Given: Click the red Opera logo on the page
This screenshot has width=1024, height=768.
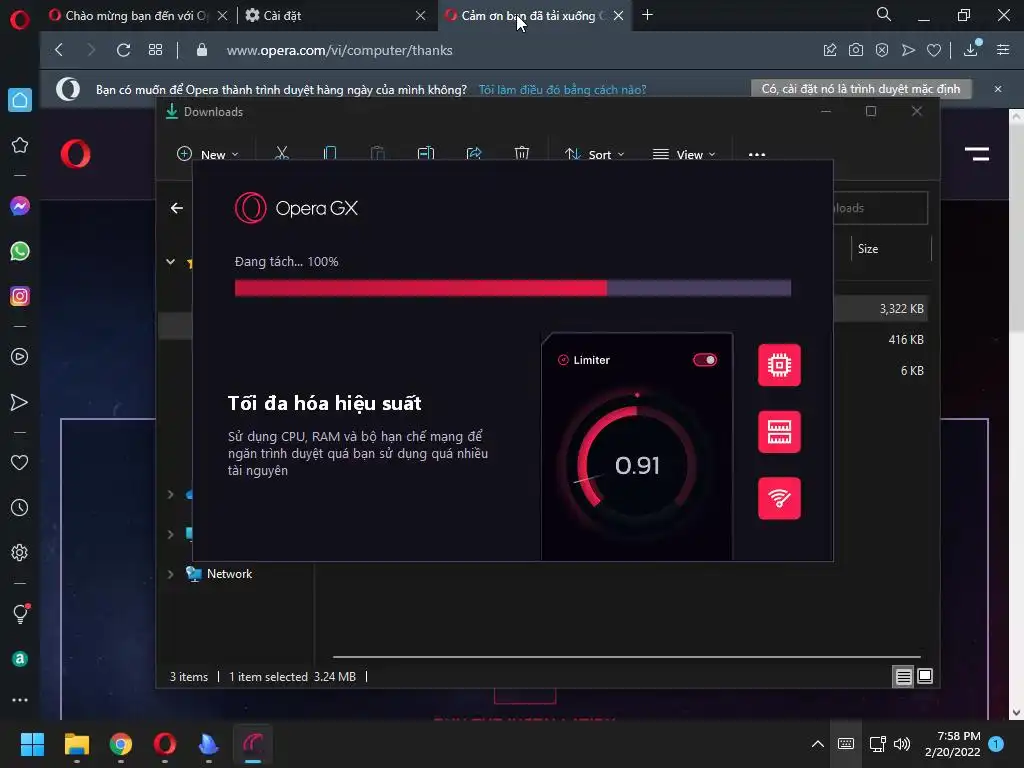Looking at the screenshot, I should coord(76,154).
